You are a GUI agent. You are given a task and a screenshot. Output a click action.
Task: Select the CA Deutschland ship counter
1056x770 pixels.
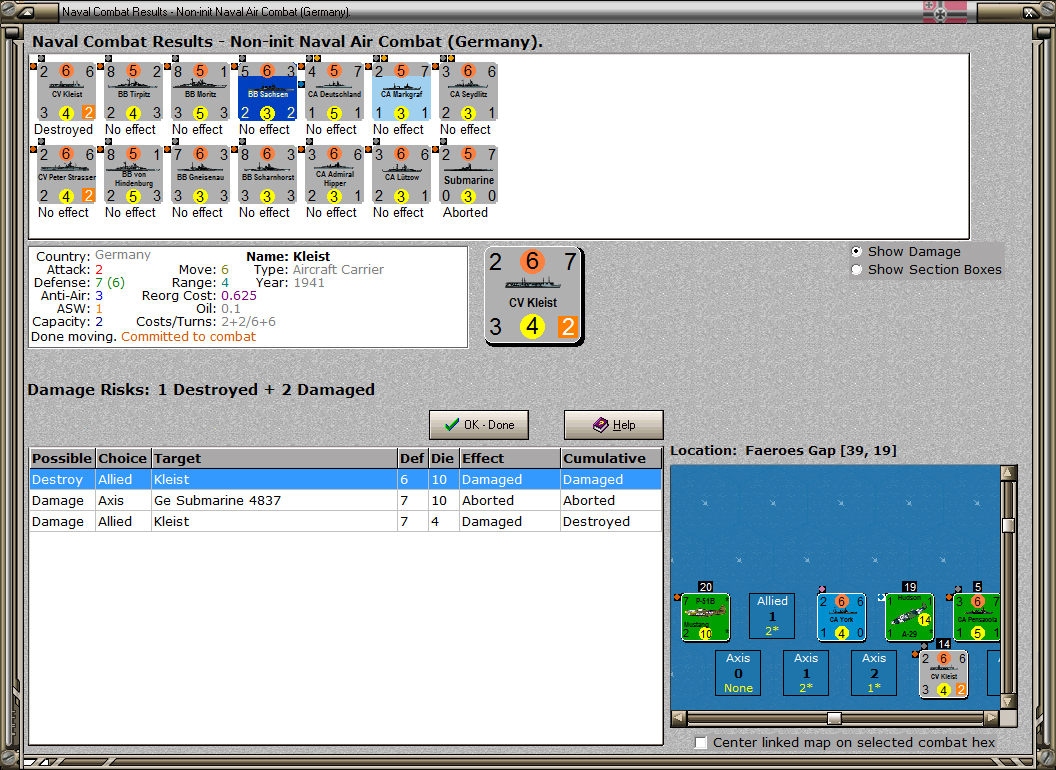pyautogui.click(x=334, y=92)
